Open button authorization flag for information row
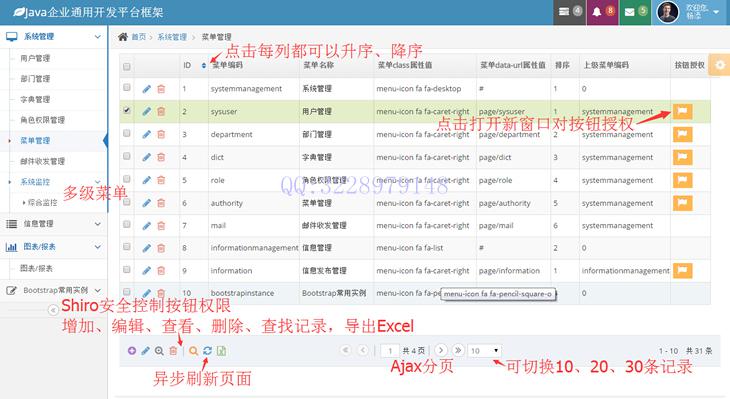730x399 pixels. coord(683,270)
